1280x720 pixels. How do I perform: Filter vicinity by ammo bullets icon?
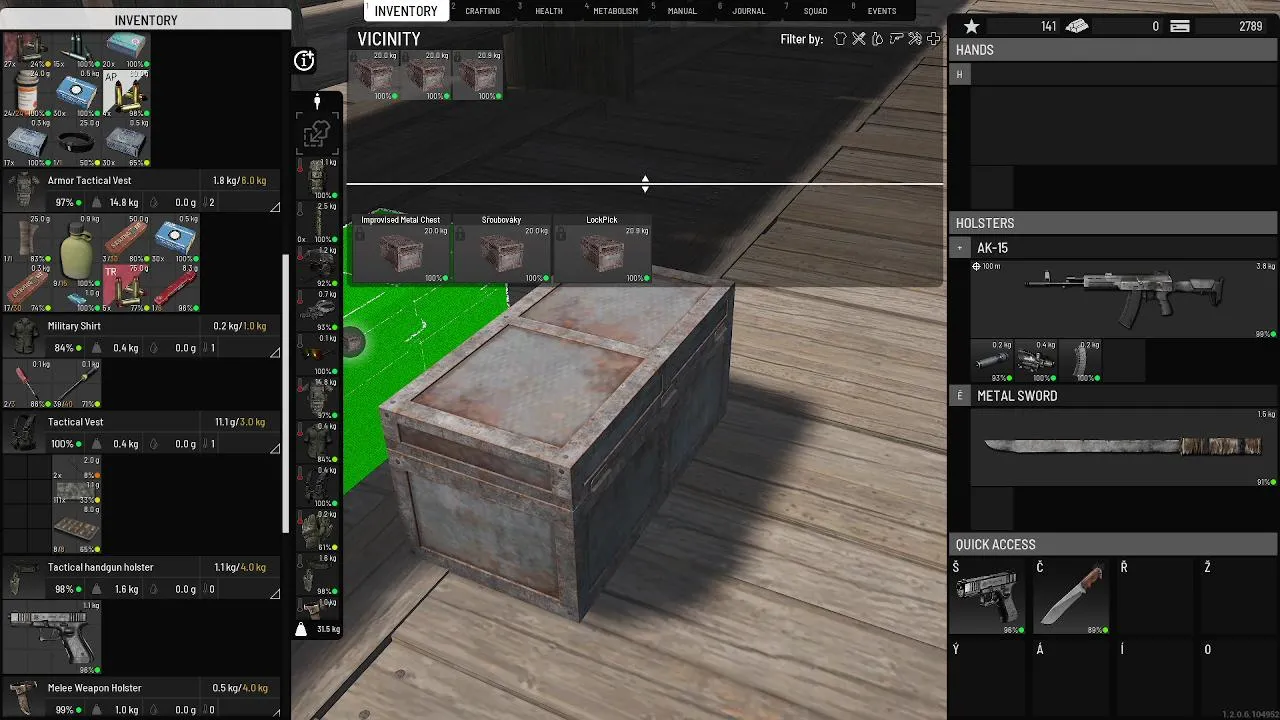pyautogui.click(x=914, y=39)
